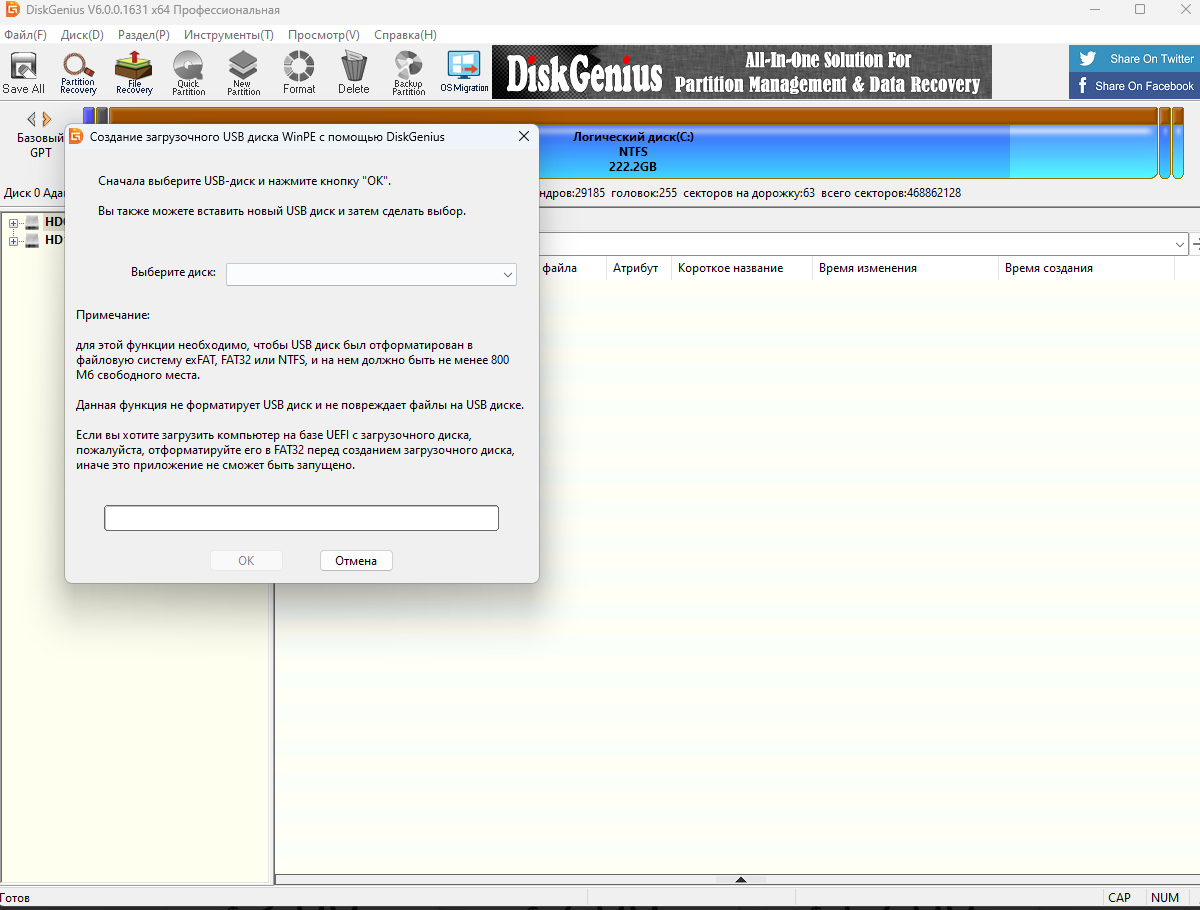Go to the previous disk with the left arrow
The image size is (1200, 910).
click(x=31, y=119)
